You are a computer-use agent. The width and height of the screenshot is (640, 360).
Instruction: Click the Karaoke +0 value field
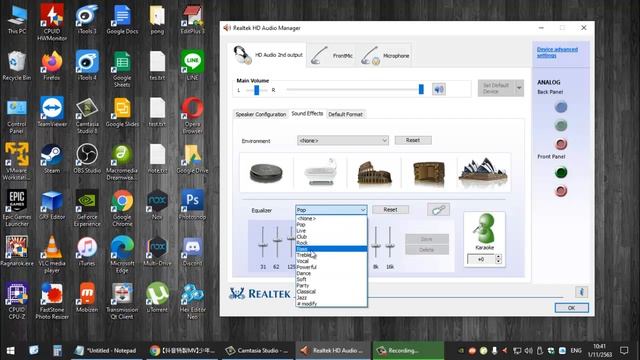click(481, 259)
